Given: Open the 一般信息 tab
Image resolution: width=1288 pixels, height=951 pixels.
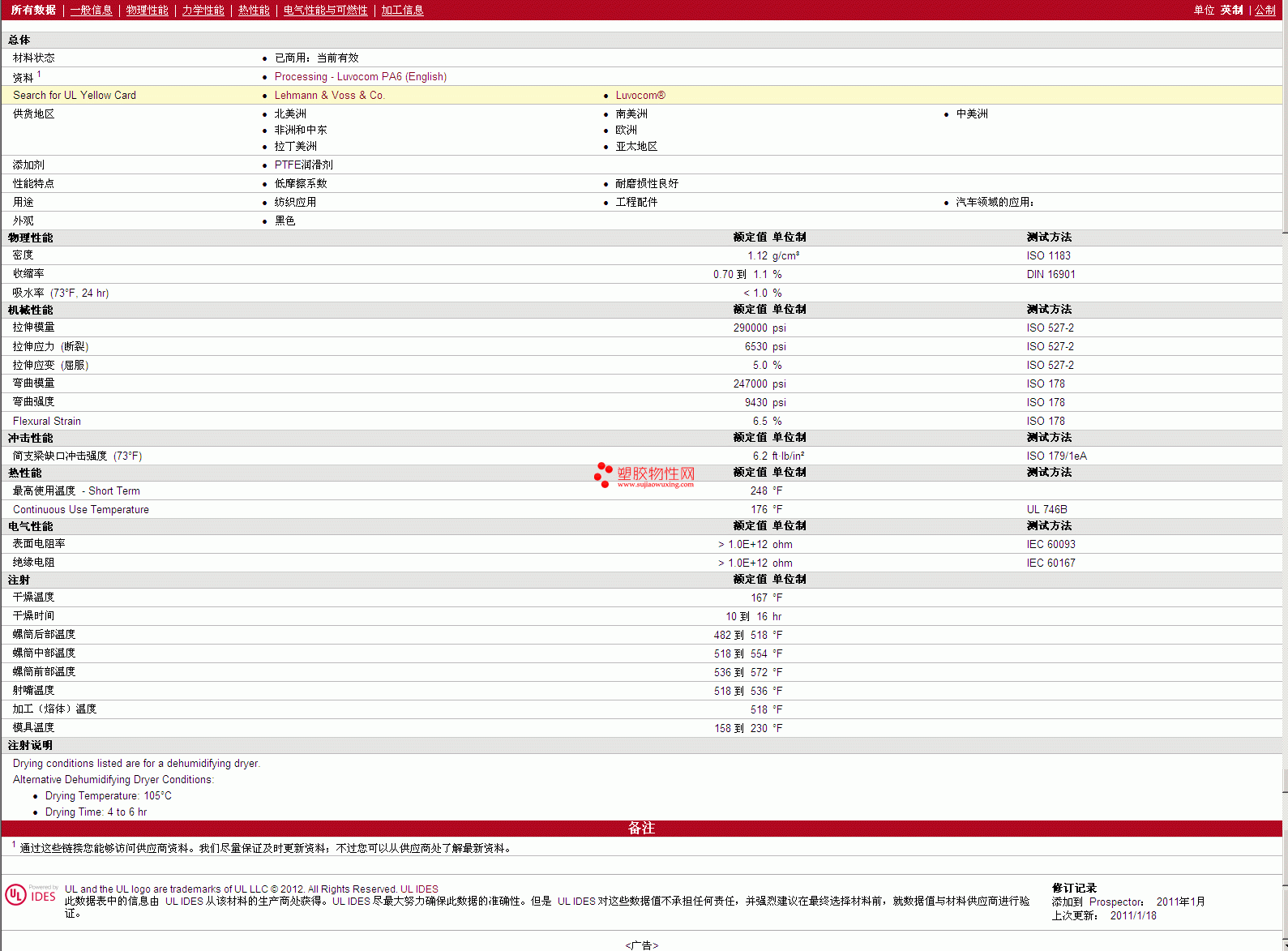Looking at the screenshot, I should point(91,10).
